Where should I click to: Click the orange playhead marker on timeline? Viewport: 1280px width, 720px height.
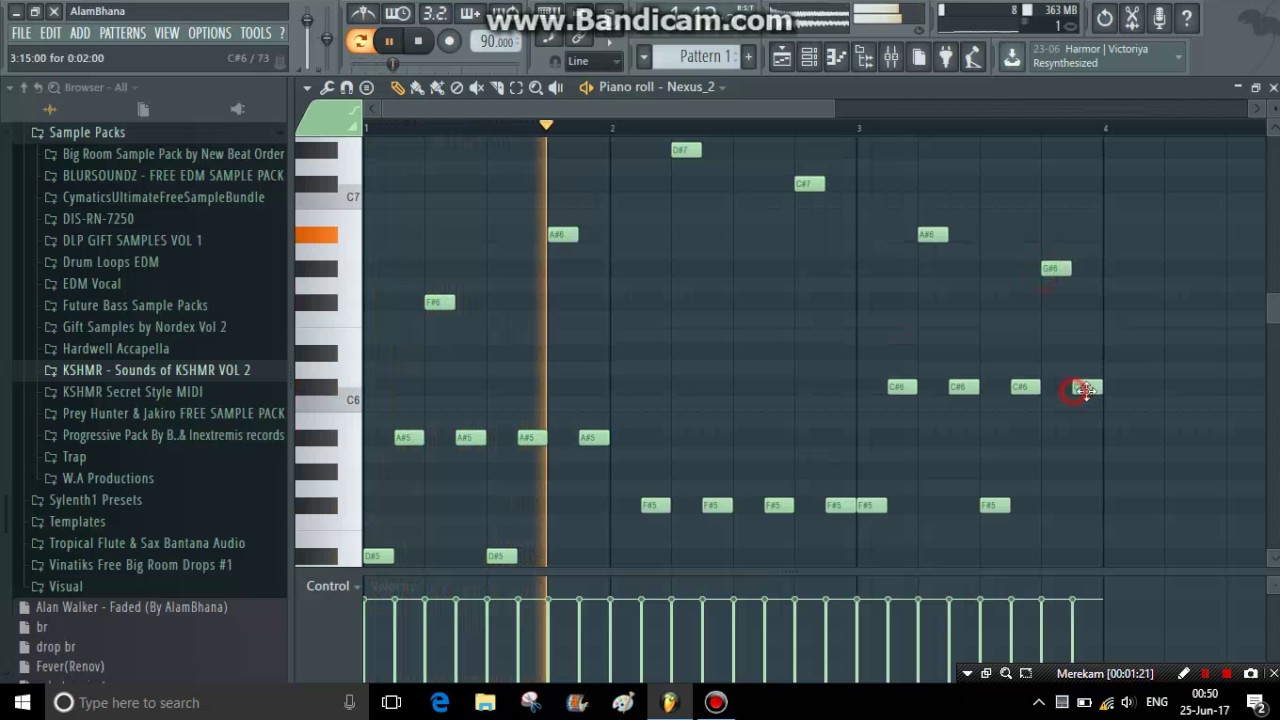coord(546,125)
